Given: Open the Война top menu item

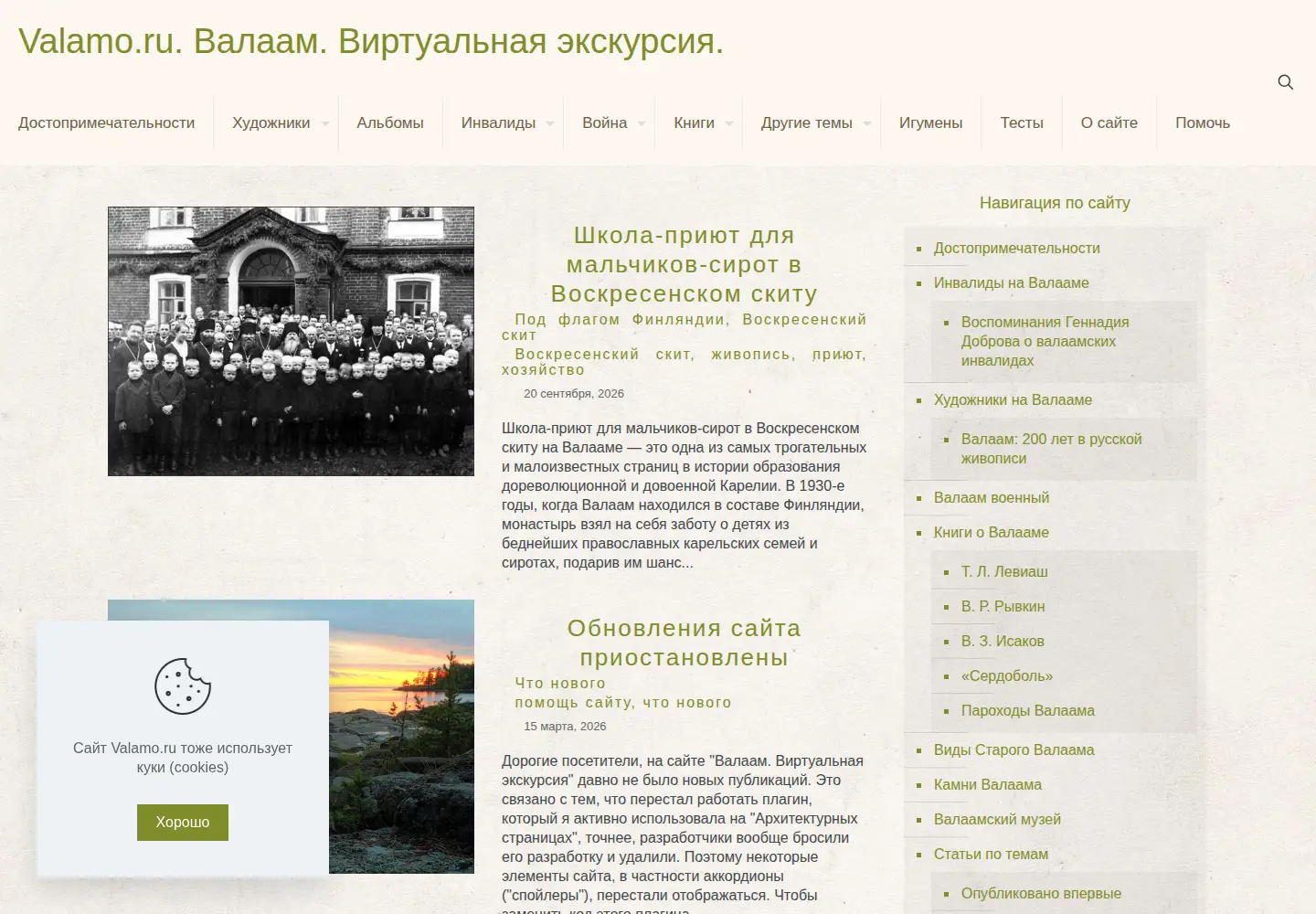Looking at the screenshot, I should (x=605, y=122).
